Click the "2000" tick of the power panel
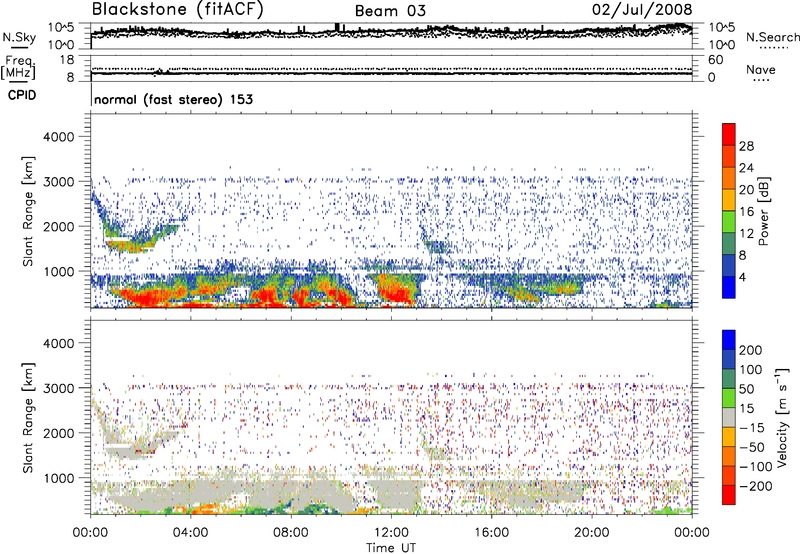Image resolution: width=800 pixels, height=554 pixels. pos(59,226)
